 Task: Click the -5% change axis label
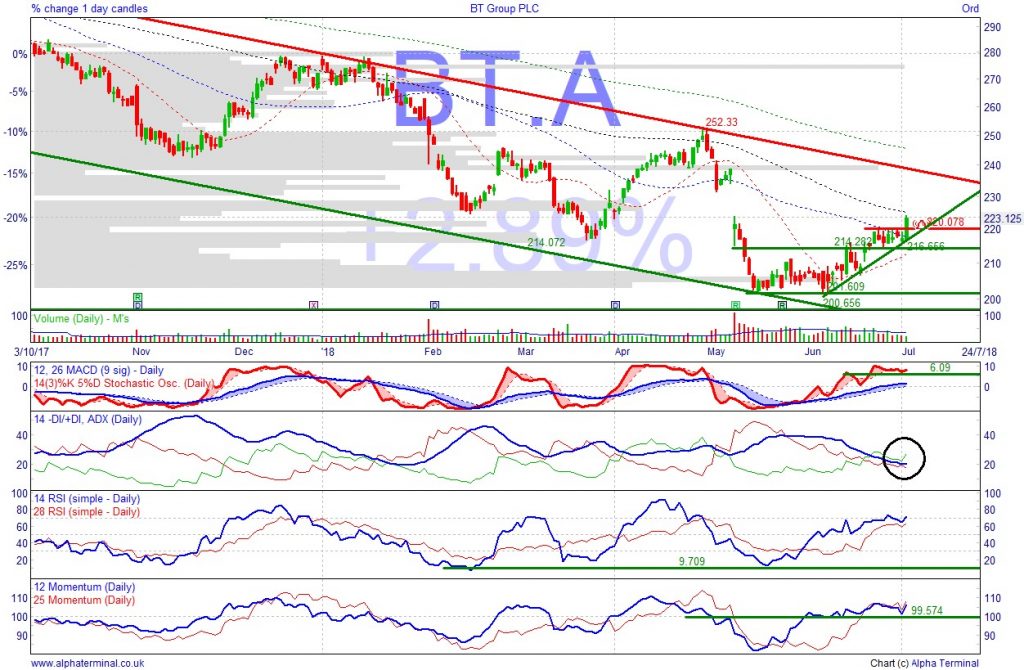[x=18, y=92]
